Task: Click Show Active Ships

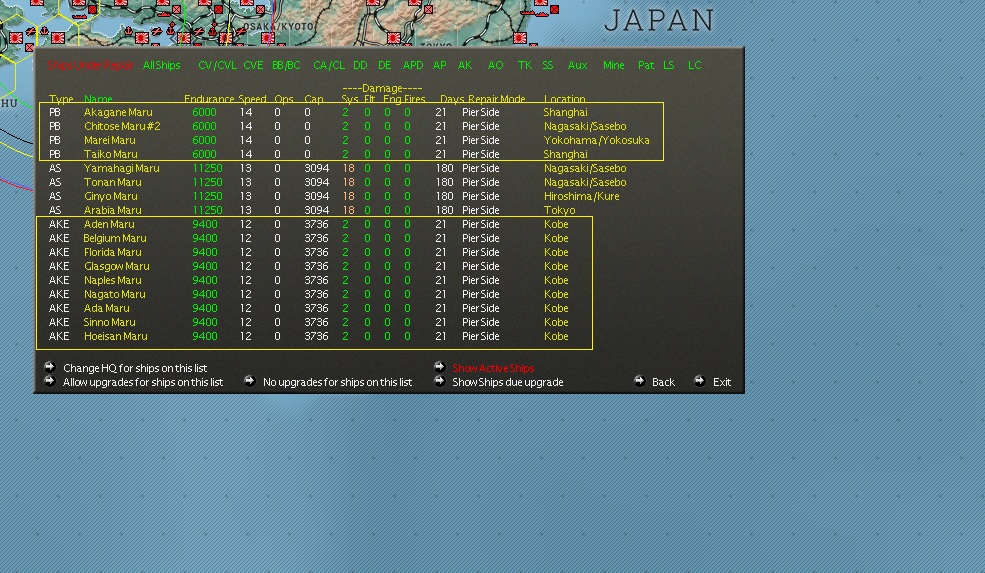Action: coord(493,368)
